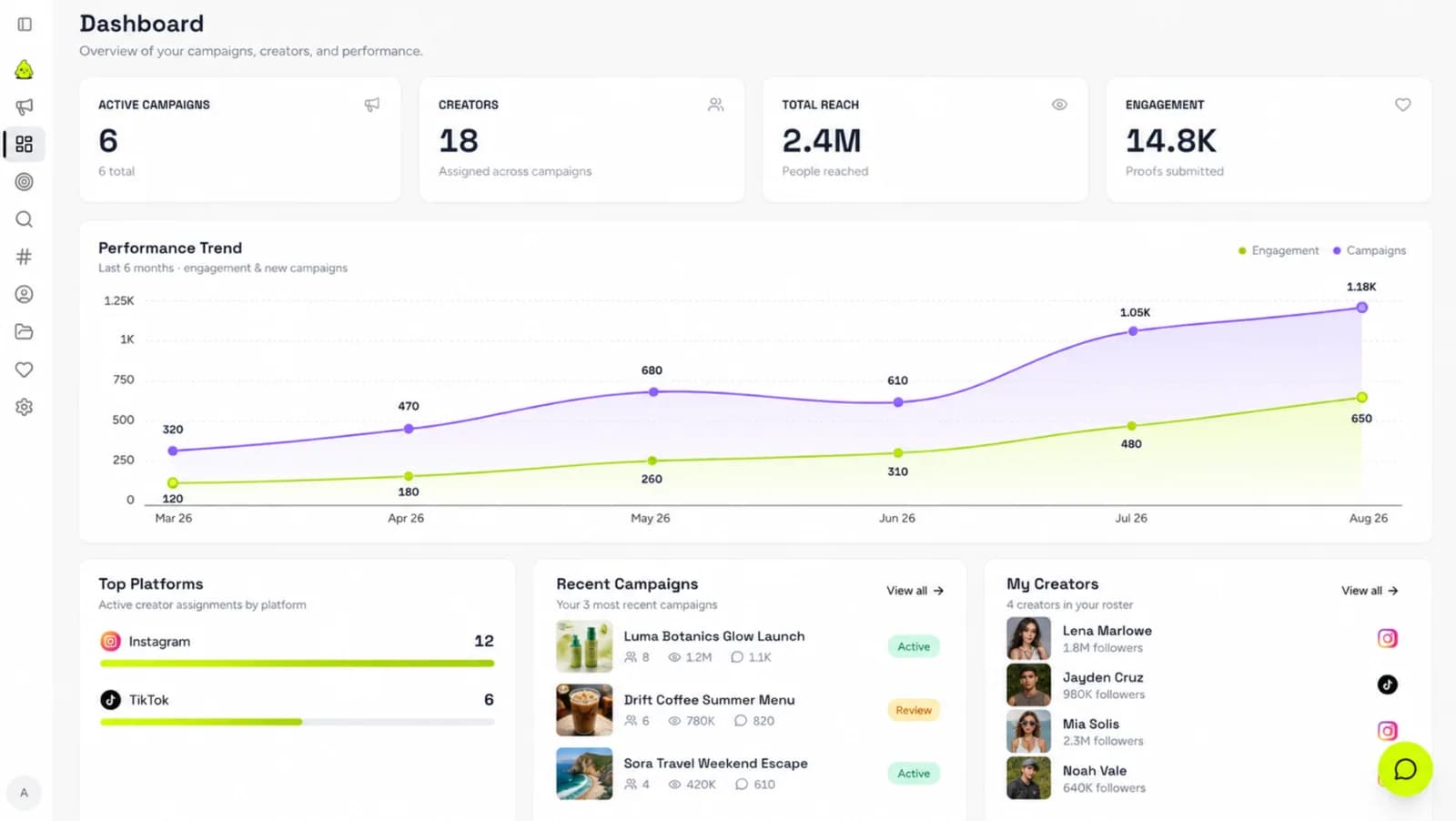Click creators count icon for Sora Travel campaign

[x=631, y=785]
